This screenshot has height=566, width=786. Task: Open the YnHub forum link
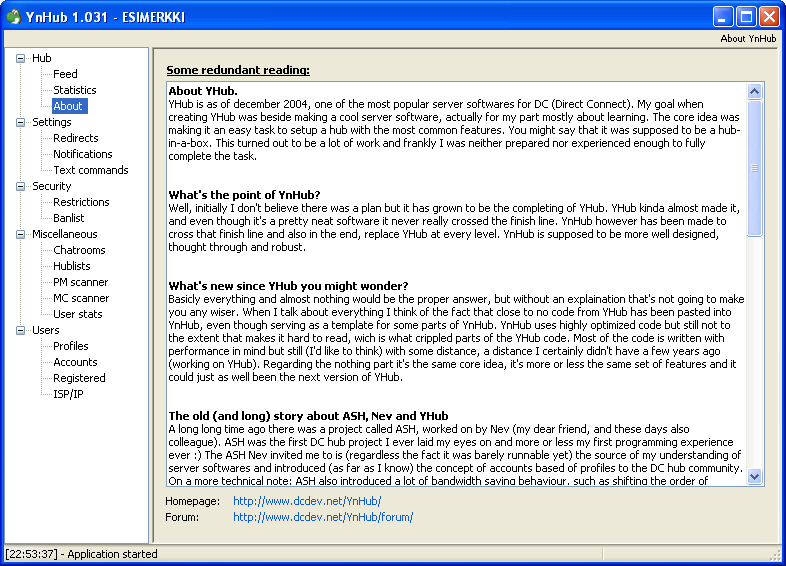pyautogui.click(x=323, y=517)
